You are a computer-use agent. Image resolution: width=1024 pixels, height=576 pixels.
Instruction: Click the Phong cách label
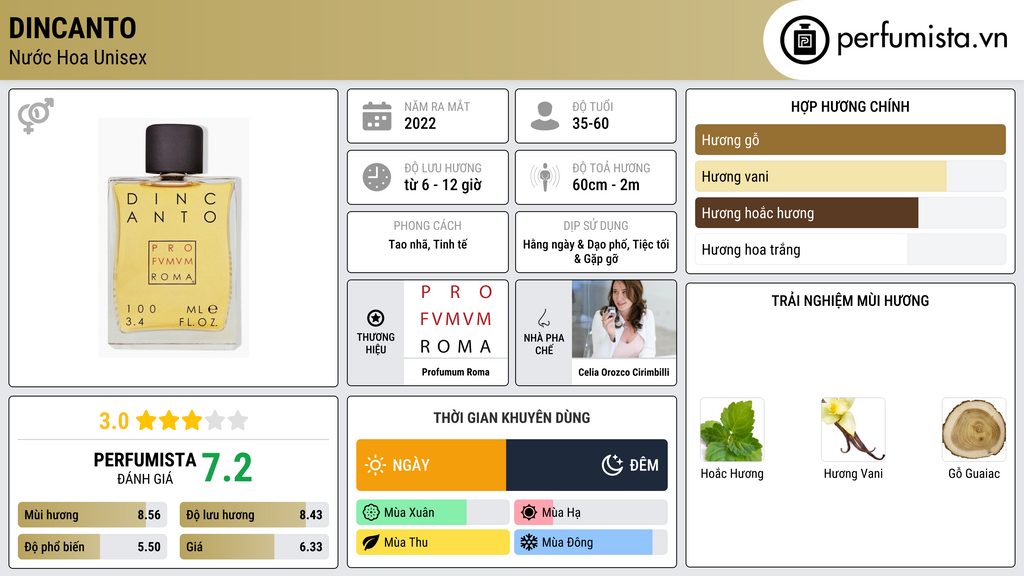[x=428, y=225]
